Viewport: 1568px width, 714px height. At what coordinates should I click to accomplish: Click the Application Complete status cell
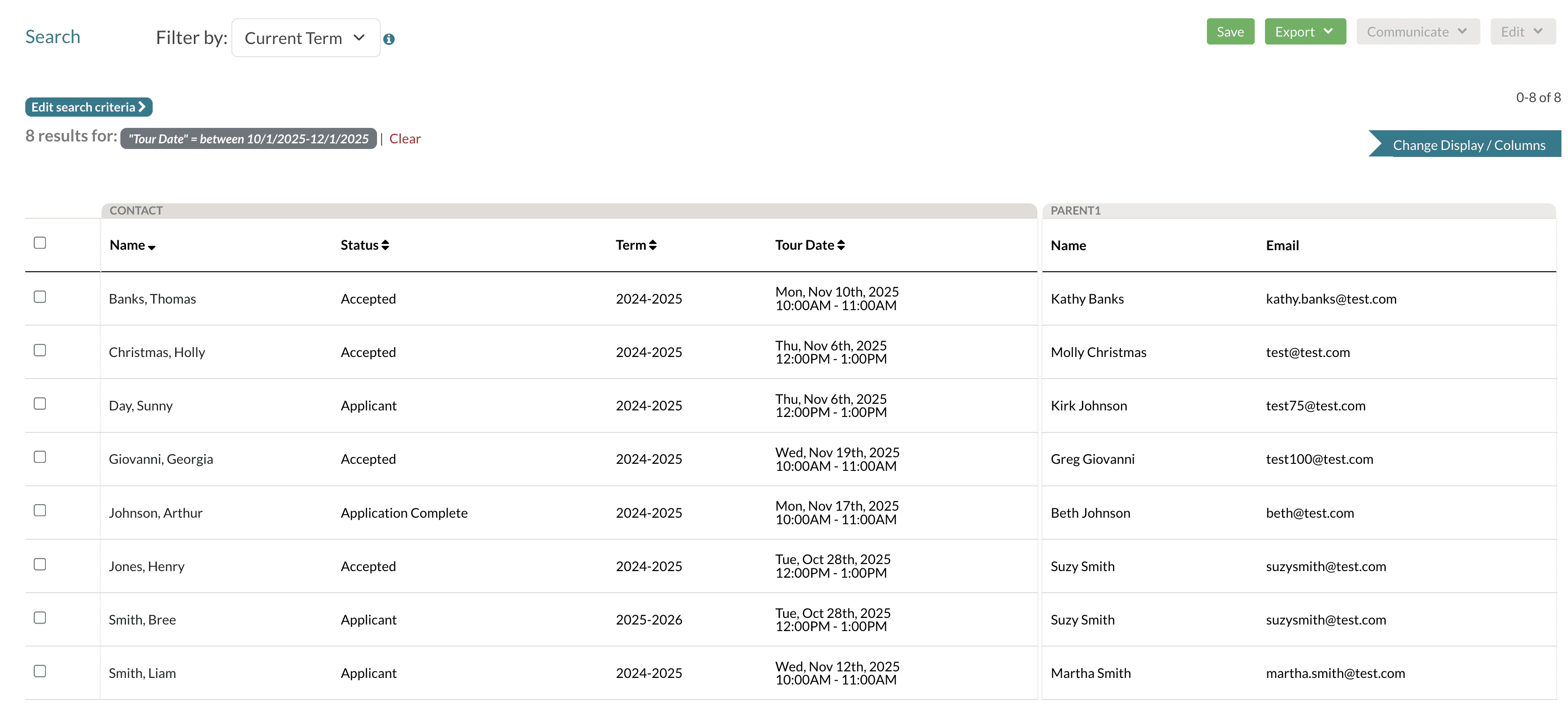click(404, 513)
